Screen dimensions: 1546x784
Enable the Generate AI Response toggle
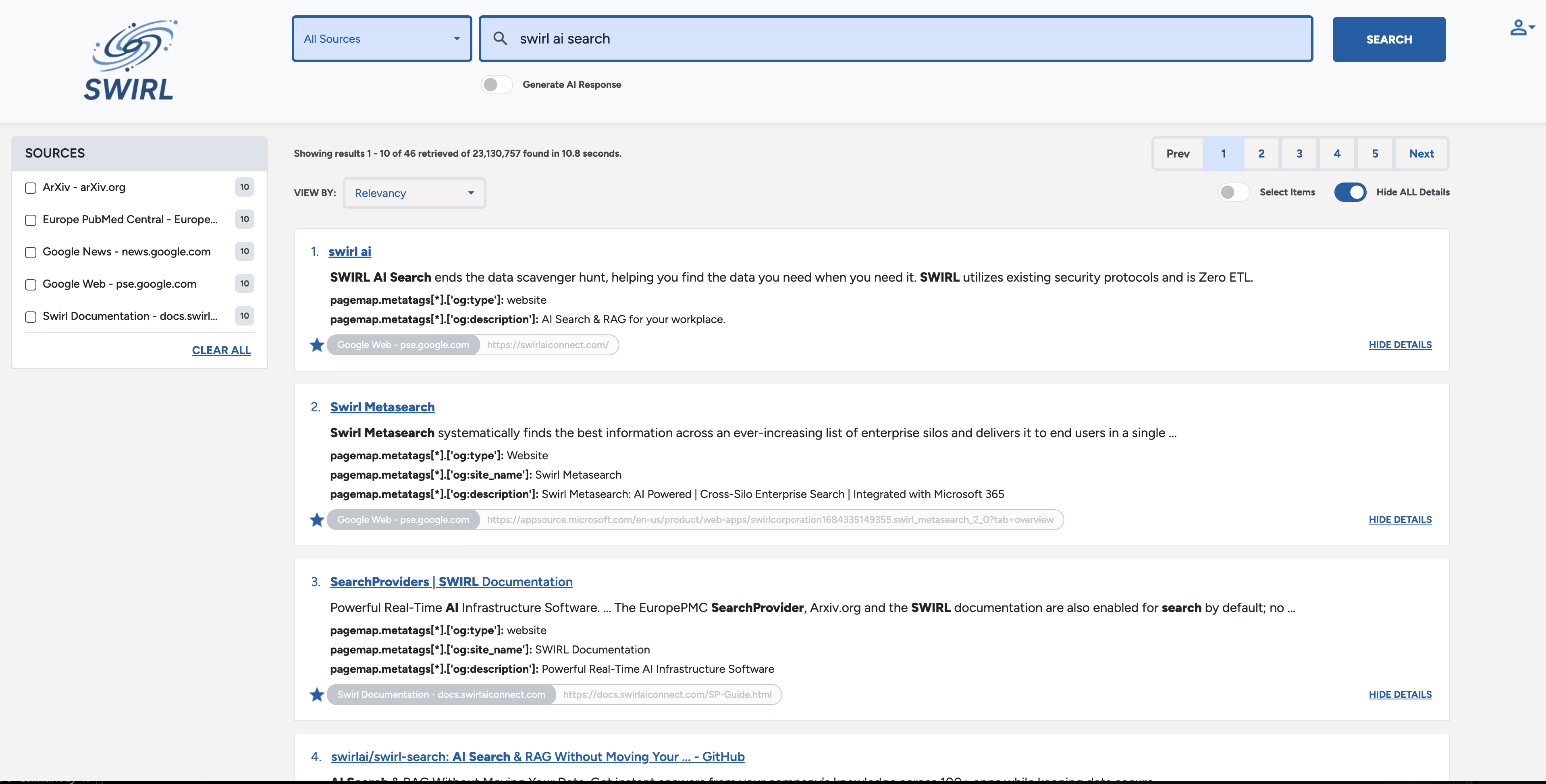[x=497, y=85]
